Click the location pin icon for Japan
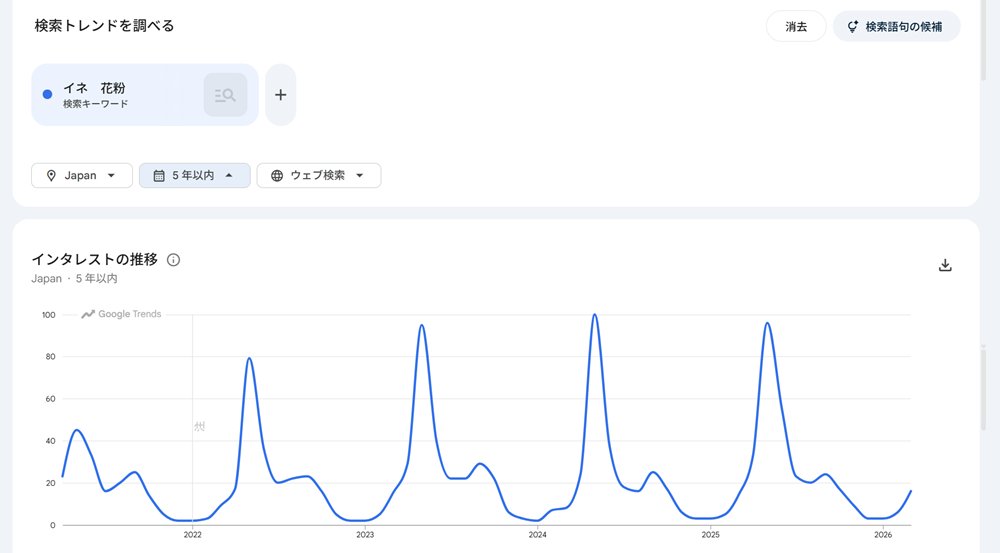The image size is (1000, 553). point(50,176)
